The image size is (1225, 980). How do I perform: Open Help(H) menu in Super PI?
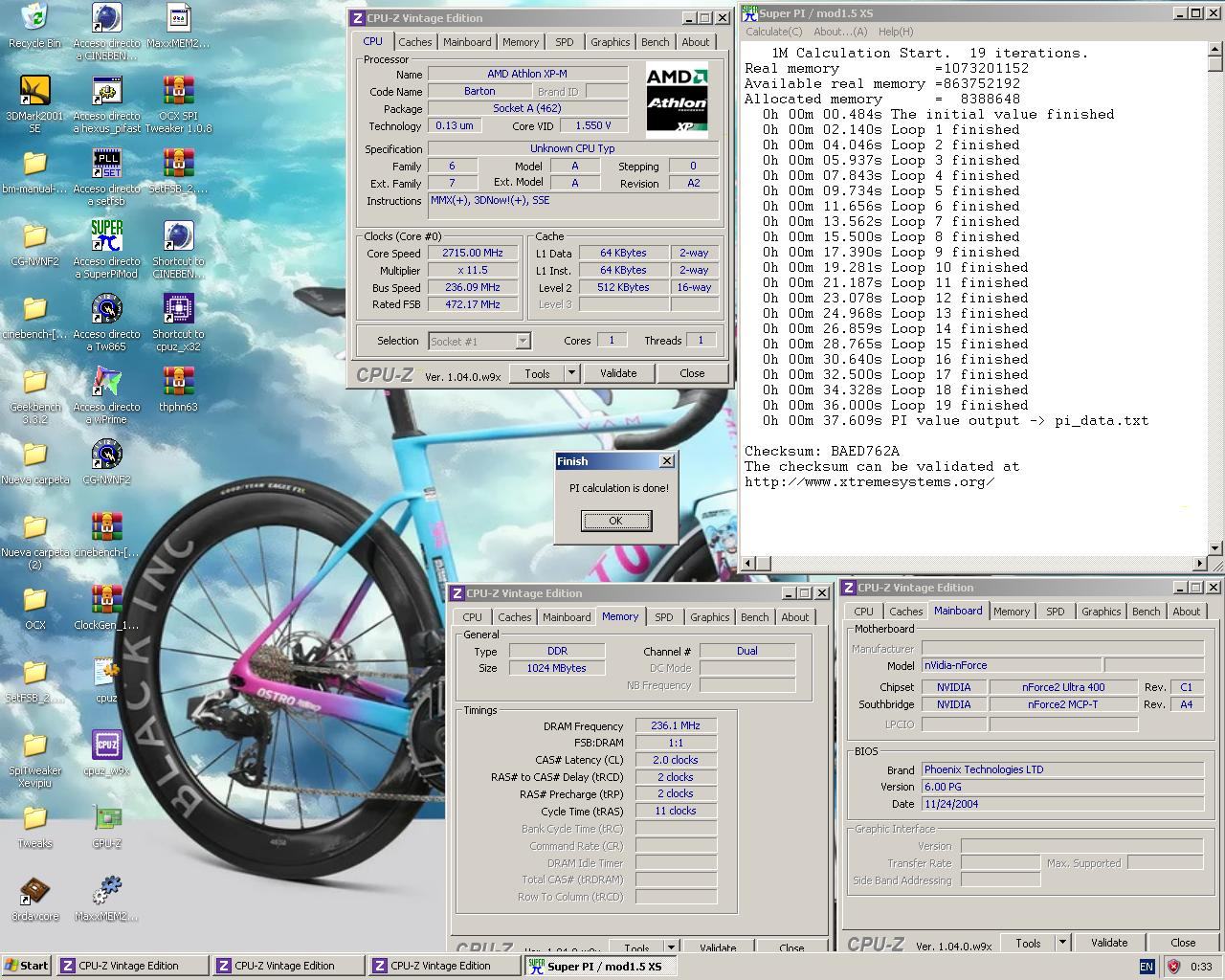click(x=896, y=32)
